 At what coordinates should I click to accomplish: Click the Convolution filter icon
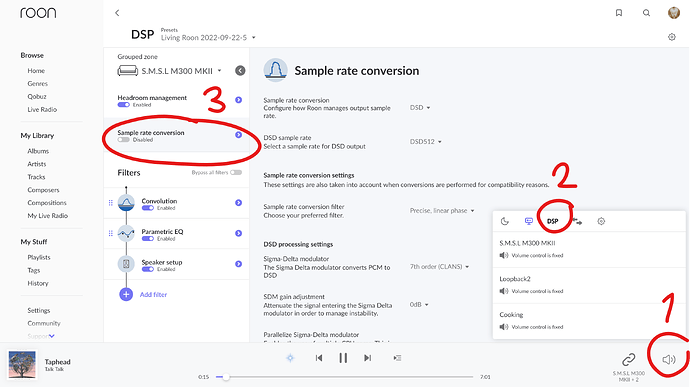pyautogui.click(x=126, y=203)
